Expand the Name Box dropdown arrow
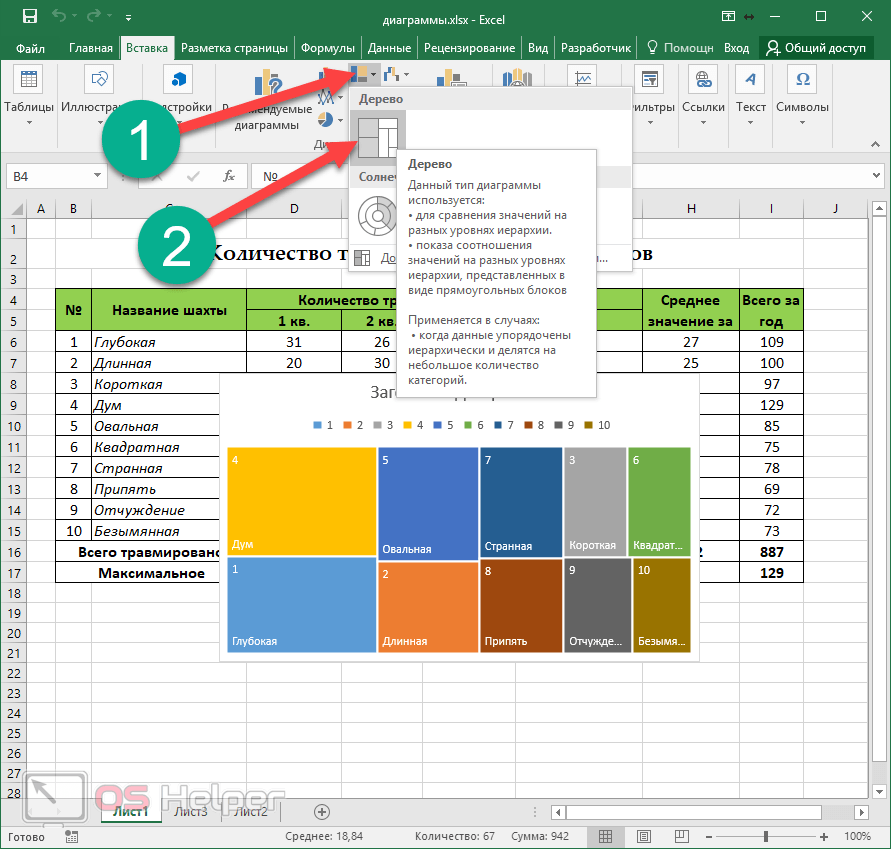Viewport: 891px width, 849px height. [97, 176]
